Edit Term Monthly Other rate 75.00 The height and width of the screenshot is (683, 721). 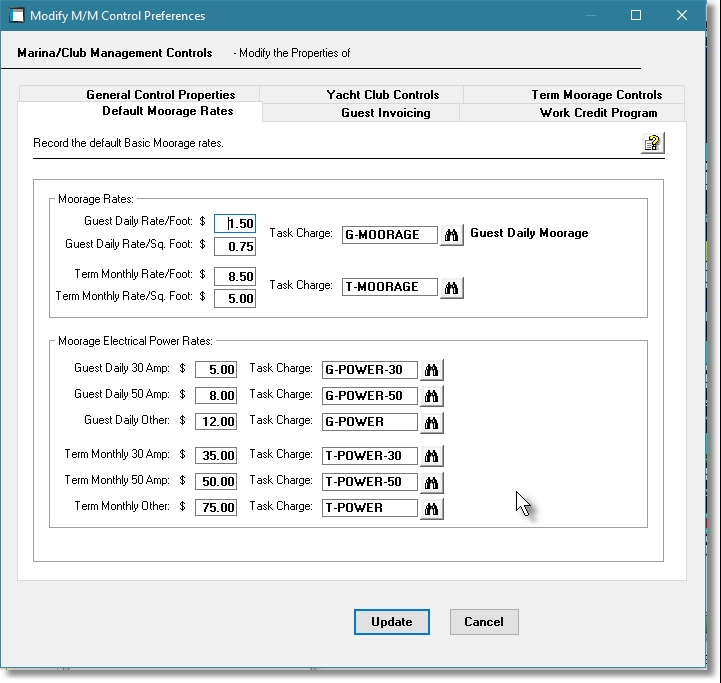click(216, 507)
